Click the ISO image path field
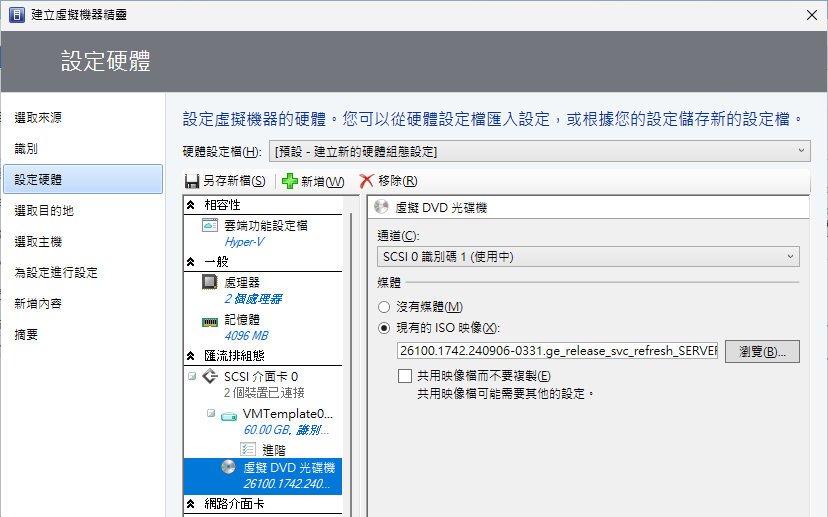This screenshot has width=828, height=517. [558, 351]
